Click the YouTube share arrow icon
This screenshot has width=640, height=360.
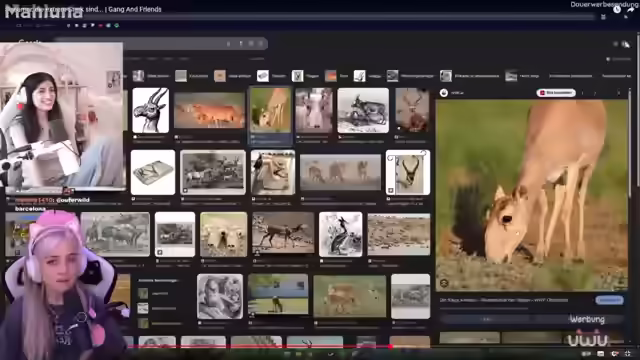(x=631, y=9)
